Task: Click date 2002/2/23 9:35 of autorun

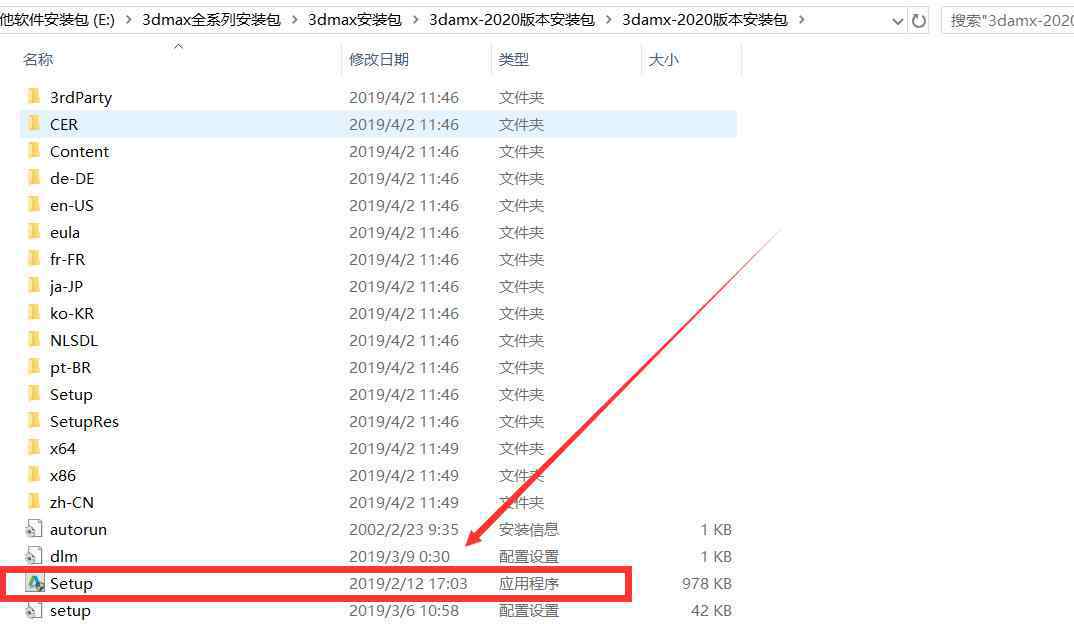Action: pyautogui.click(x=404, y=529)
